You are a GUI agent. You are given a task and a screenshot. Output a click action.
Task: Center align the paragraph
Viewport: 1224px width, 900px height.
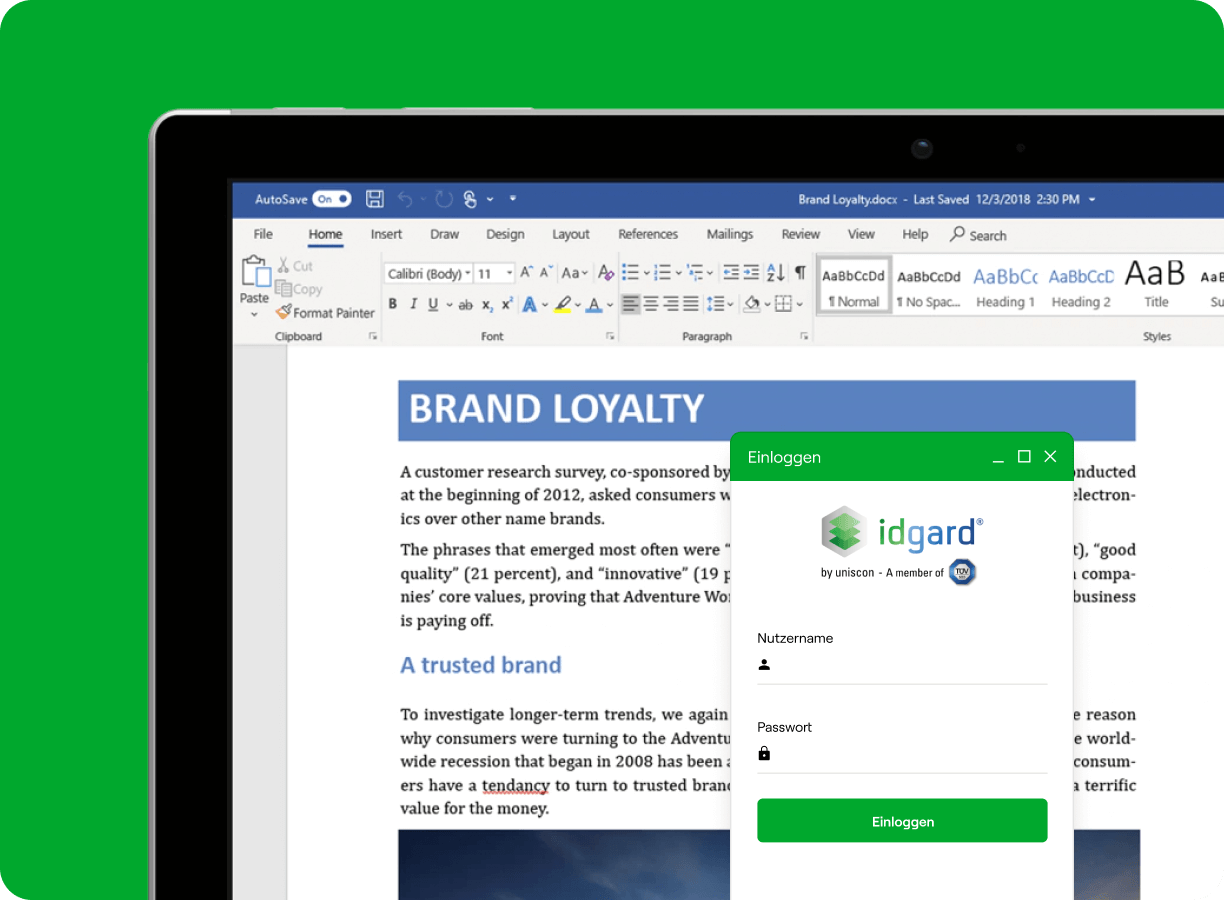651,302
